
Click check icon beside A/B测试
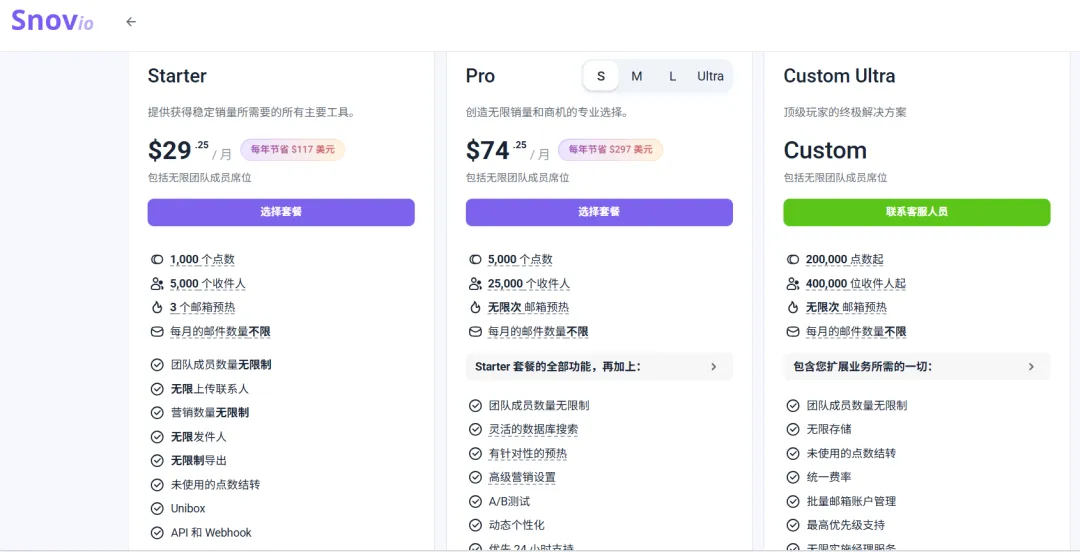(x=475, y=502)
